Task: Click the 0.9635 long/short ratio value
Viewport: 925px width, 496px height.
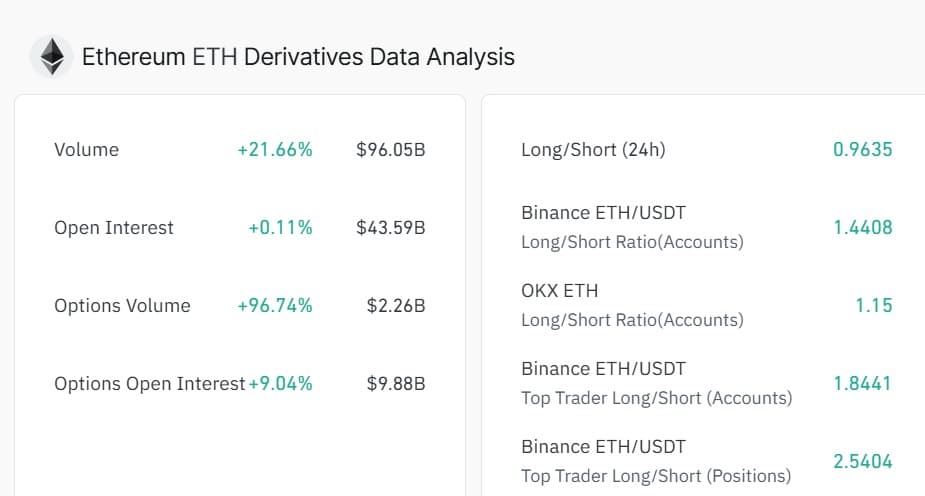Action: coord(863,150)
